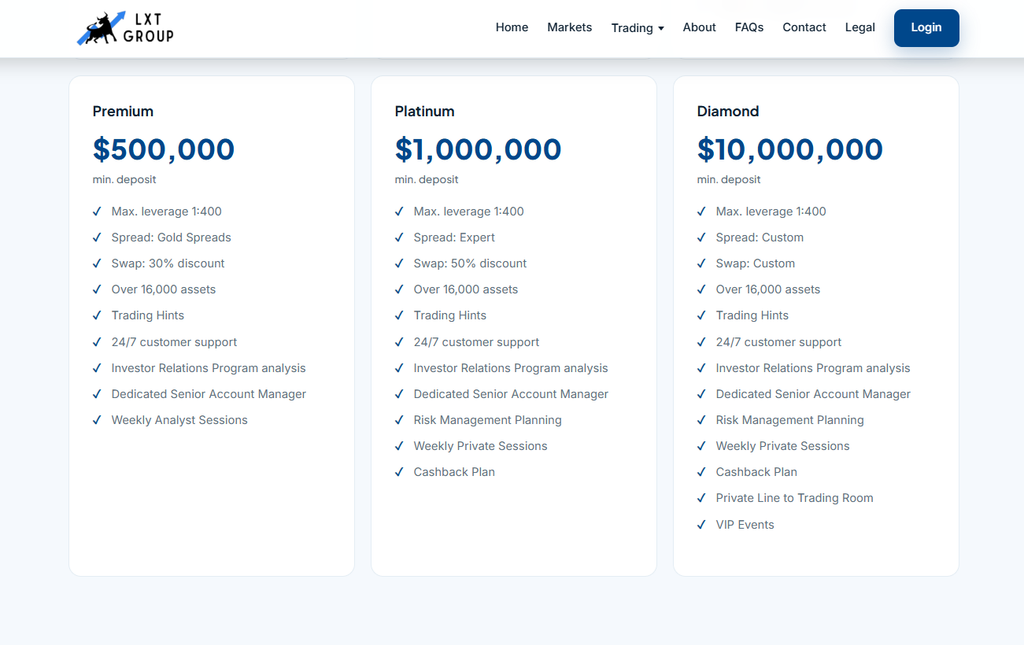Open the About page
The image size is (1024, 645).
coord(699,27)
